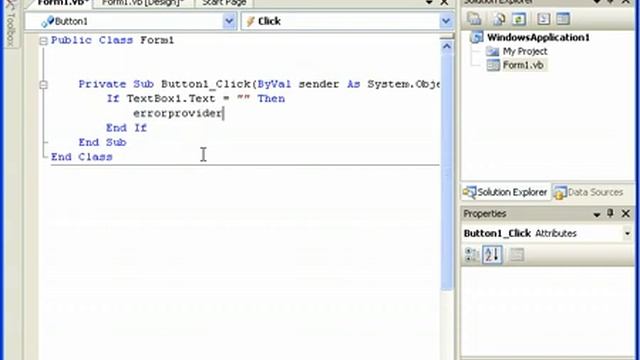Screen dimensions: 640x360
Task: Collapse the Public Class Form1 region
Action: 43,41
